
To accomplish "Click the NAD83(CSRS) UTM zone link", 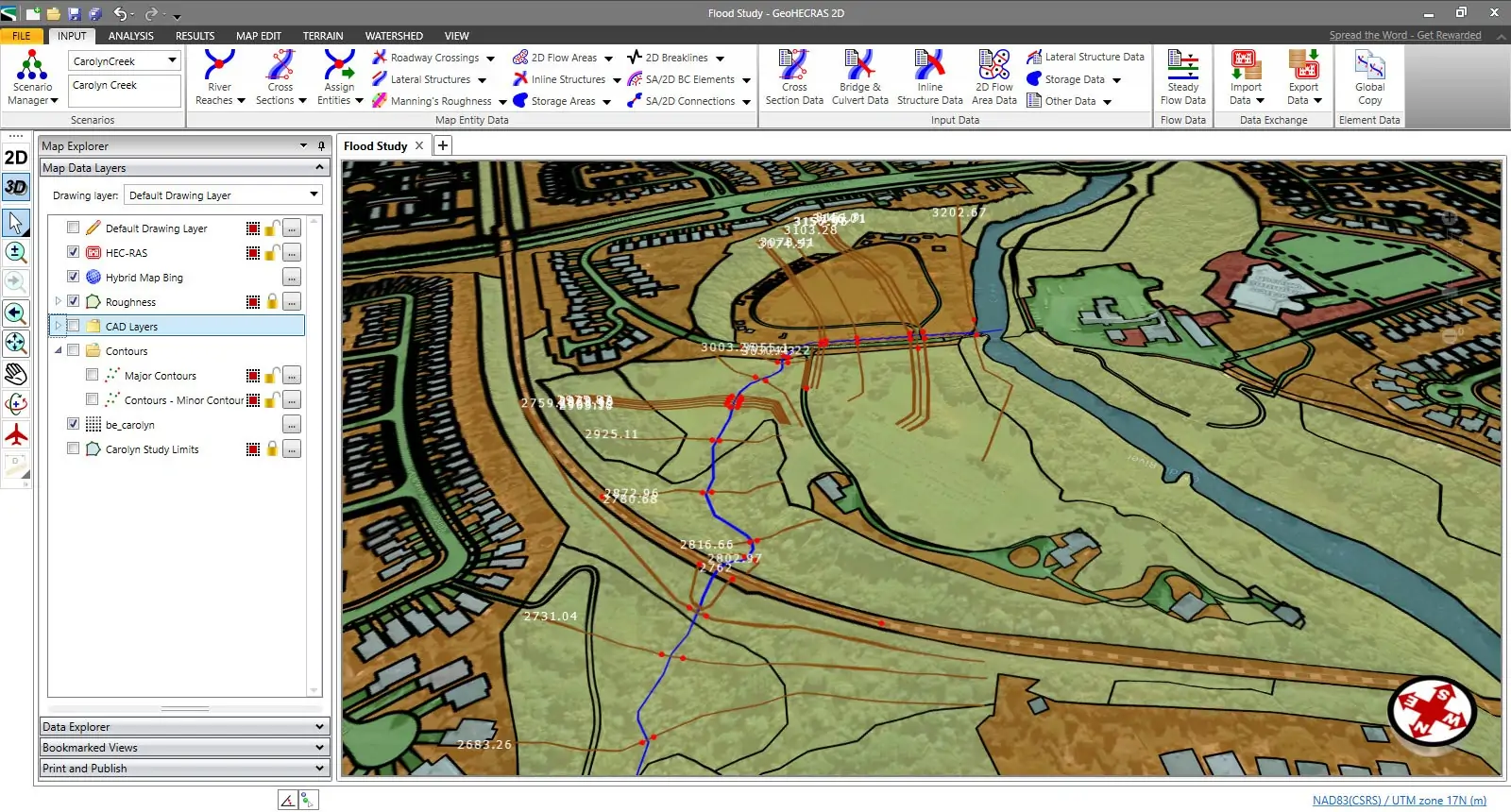I will (x=1399, y=801).
